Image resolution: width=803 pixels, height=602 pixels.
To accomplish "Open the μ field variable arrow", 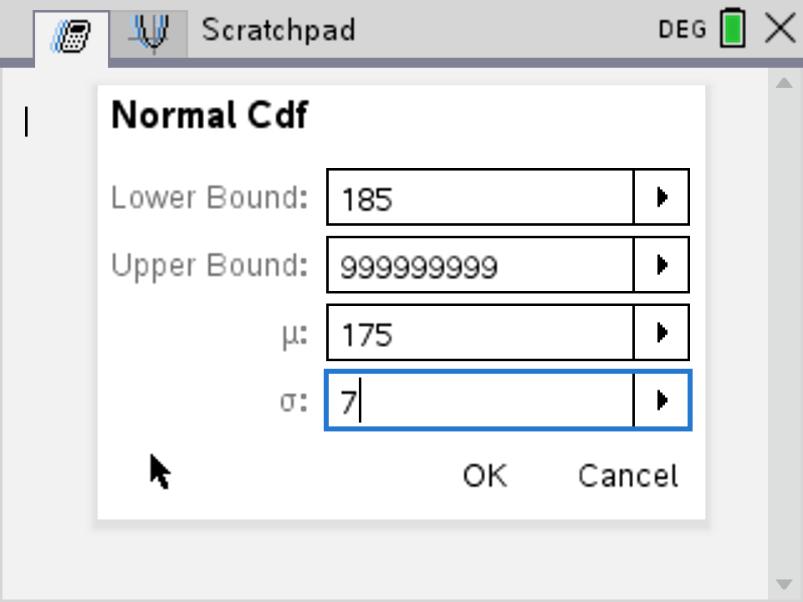I will point(661,333).
